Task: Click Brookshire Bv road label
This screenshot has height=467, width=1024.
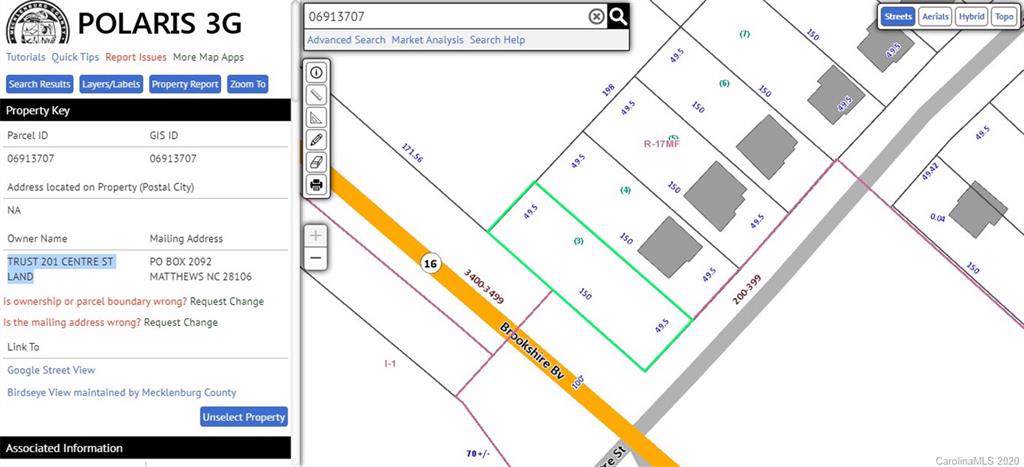Action: point(532,350)
